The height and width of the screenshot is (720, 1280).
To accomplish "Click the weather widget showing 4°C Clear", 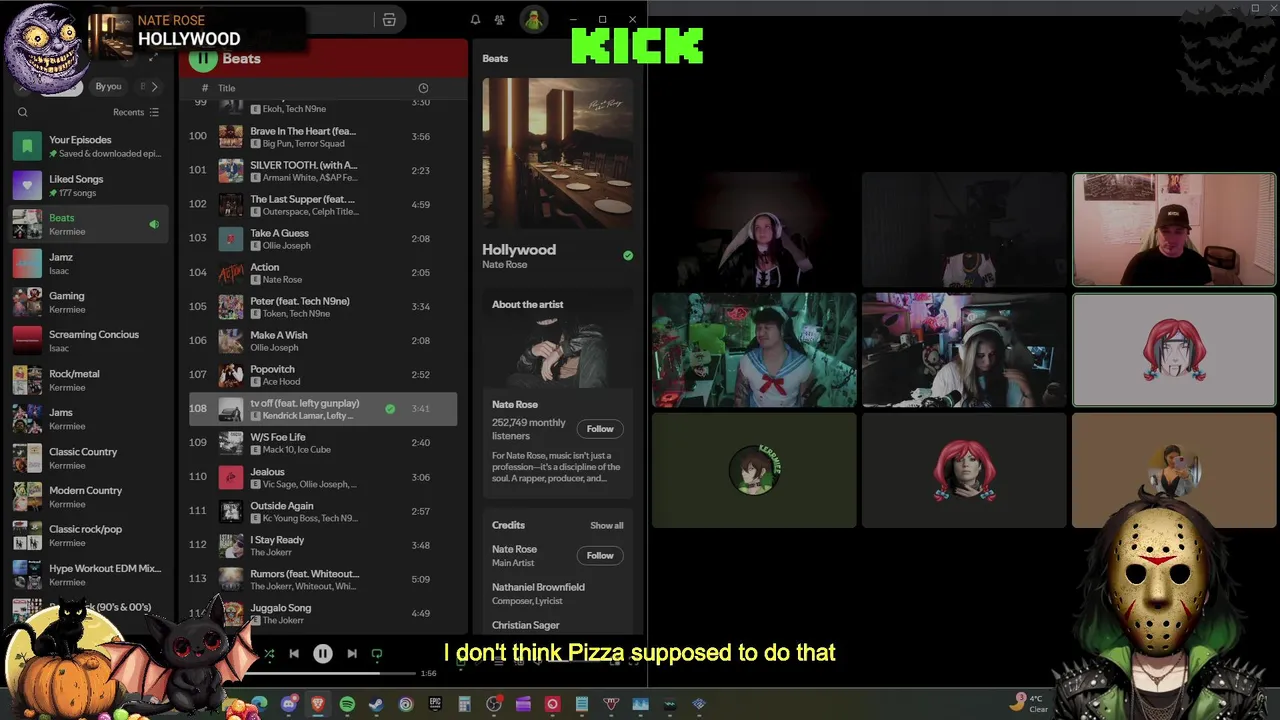I will tap(1030, 703).
